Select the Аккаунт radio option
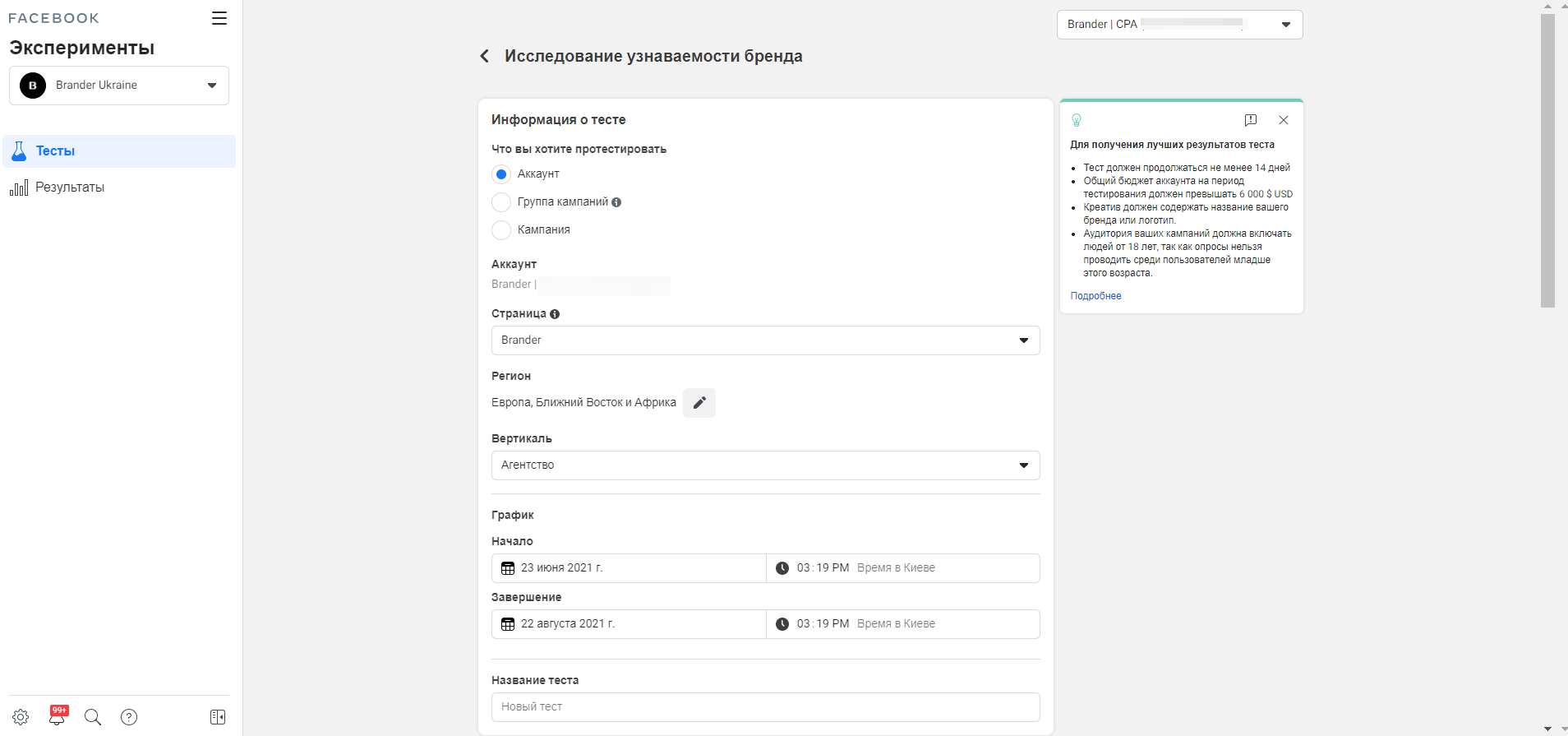 [501, 174]
